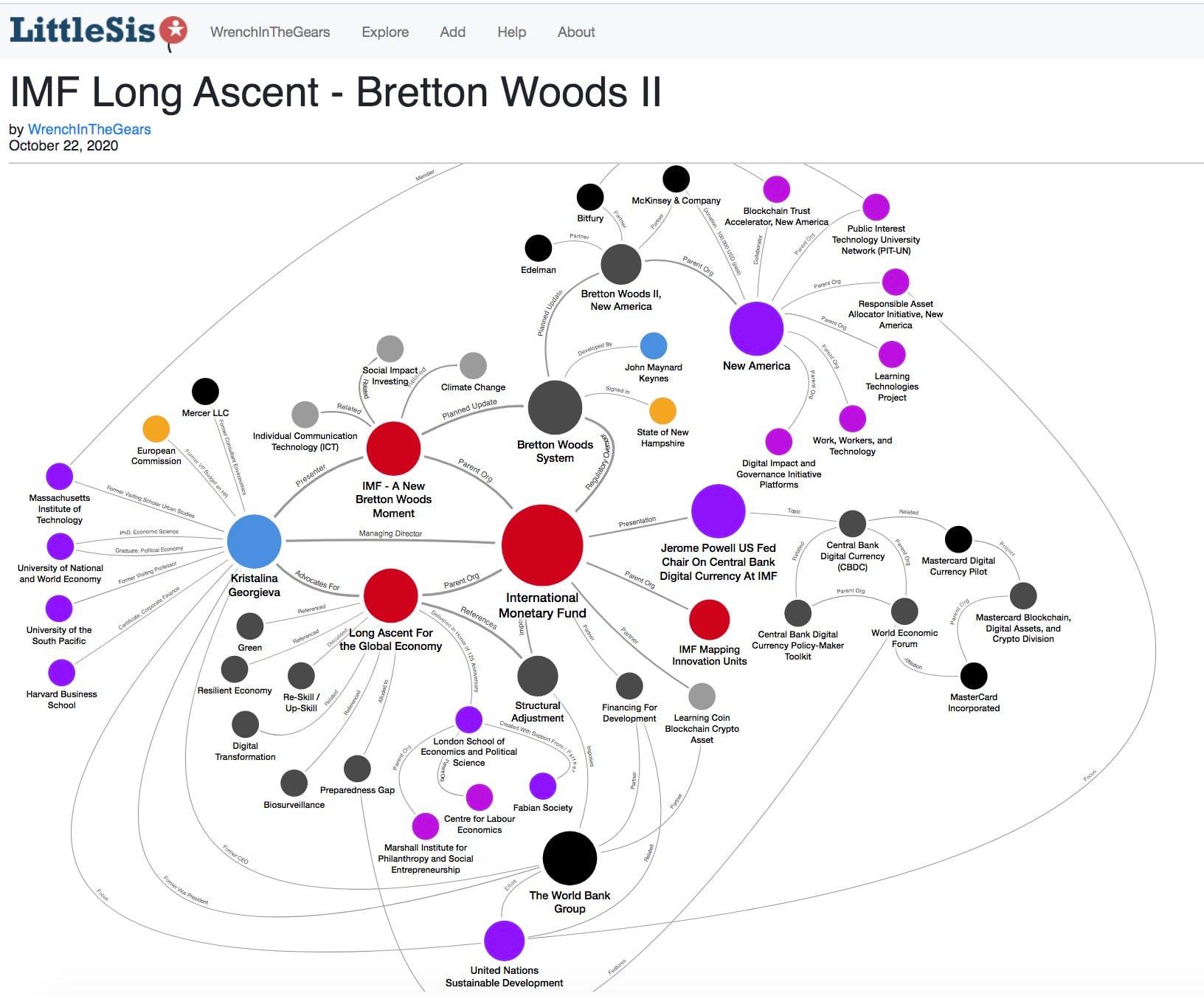Click the page title IMF Long Ascent
The height and width of the screenshot is (996, 1204).
335,92
